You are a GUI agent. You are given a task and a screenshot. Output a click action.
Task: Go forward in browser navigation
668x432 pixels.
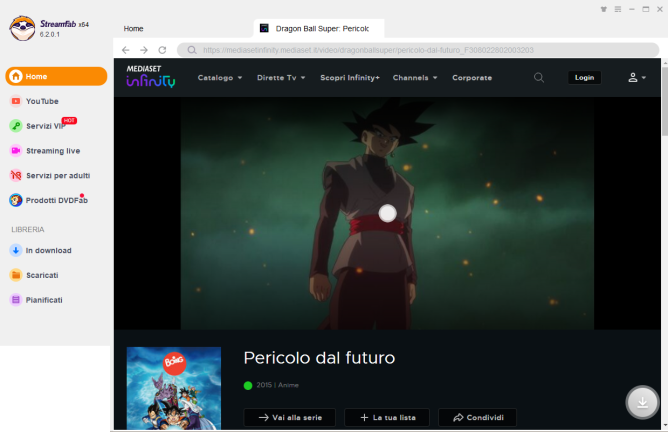[x=144, y=50]
